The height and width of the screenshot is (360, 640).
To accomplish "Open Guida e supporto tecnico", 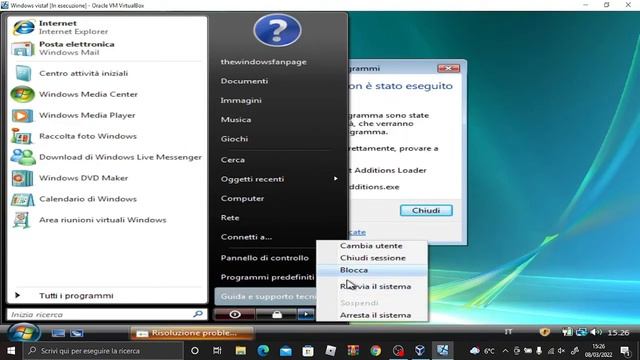I will click(x=265, y=297).
